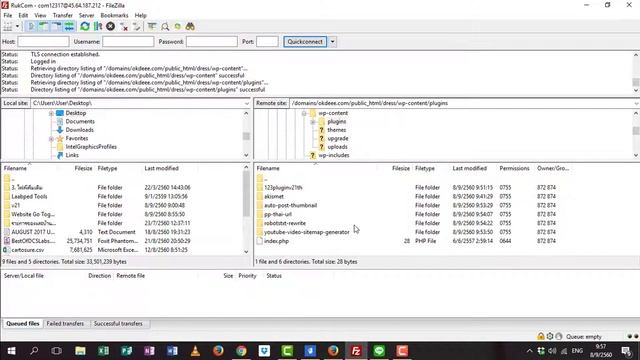Open the Edit menu
This screenshot has width=640, height=360.
[x=23, y=16]
